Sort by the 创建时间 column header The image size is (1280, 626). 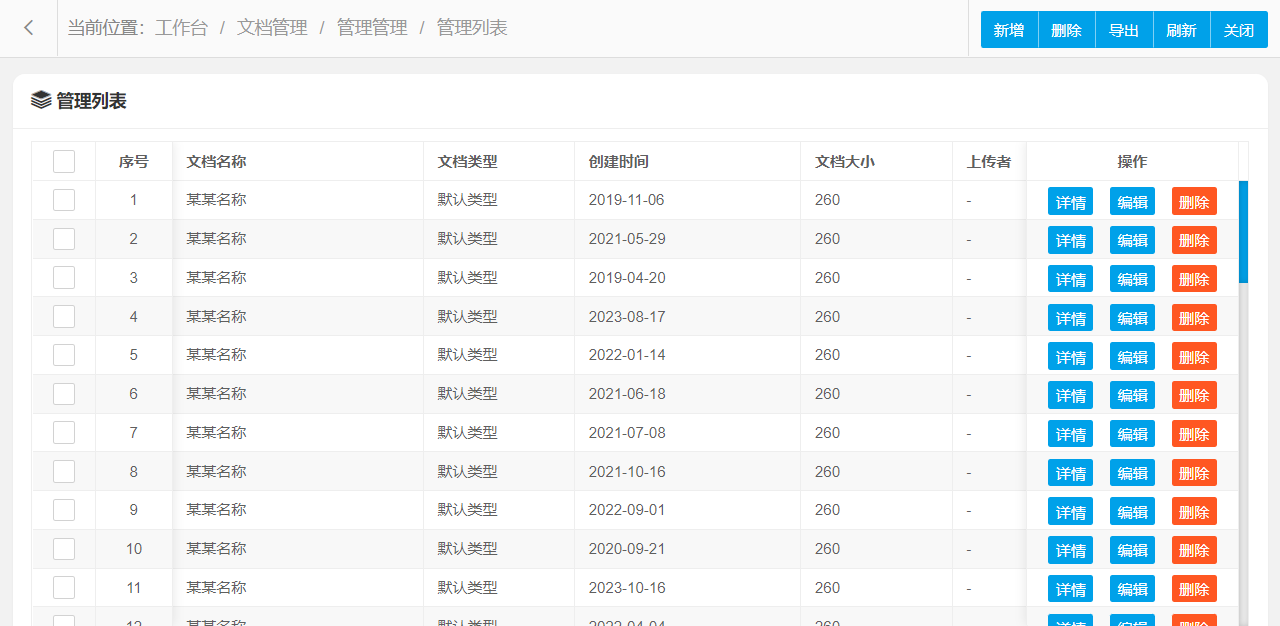click(x=618, y=161)
